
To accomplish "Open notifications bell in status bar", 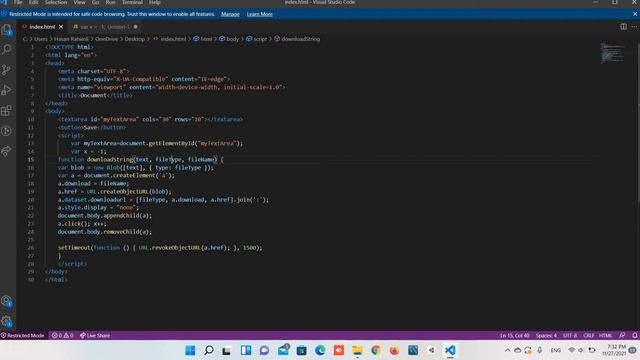I will pos(635,336).
